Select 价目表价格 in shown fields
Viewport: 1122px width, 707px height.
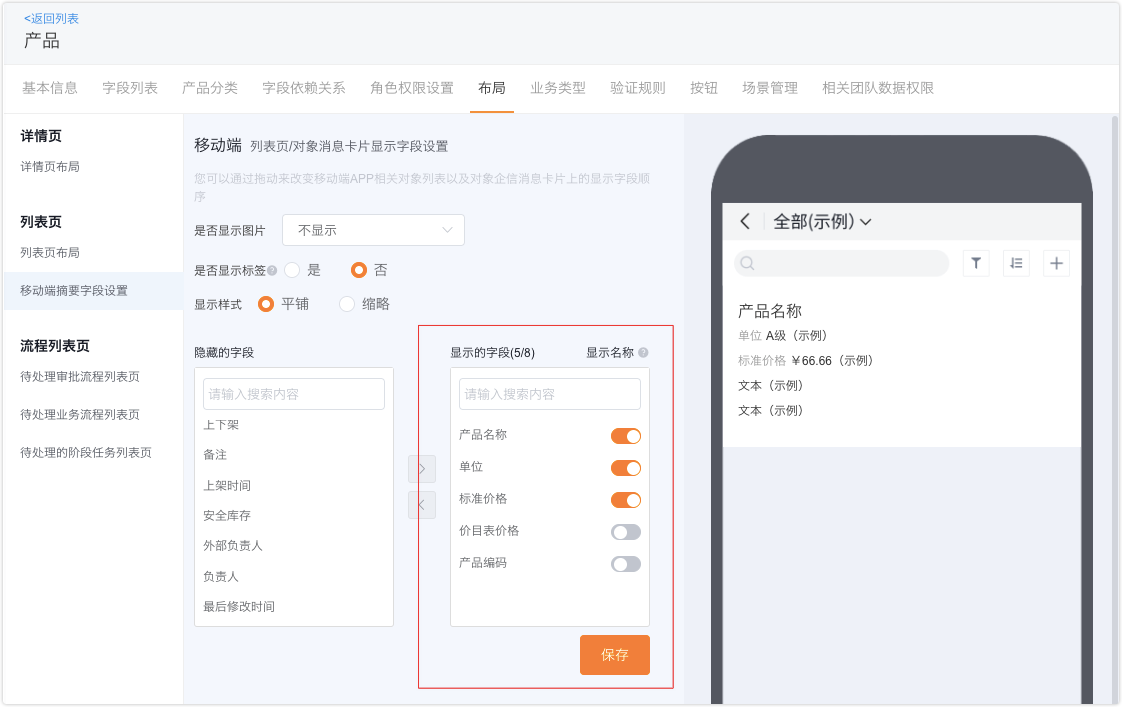pyautogui.click(x=489, y=530)
